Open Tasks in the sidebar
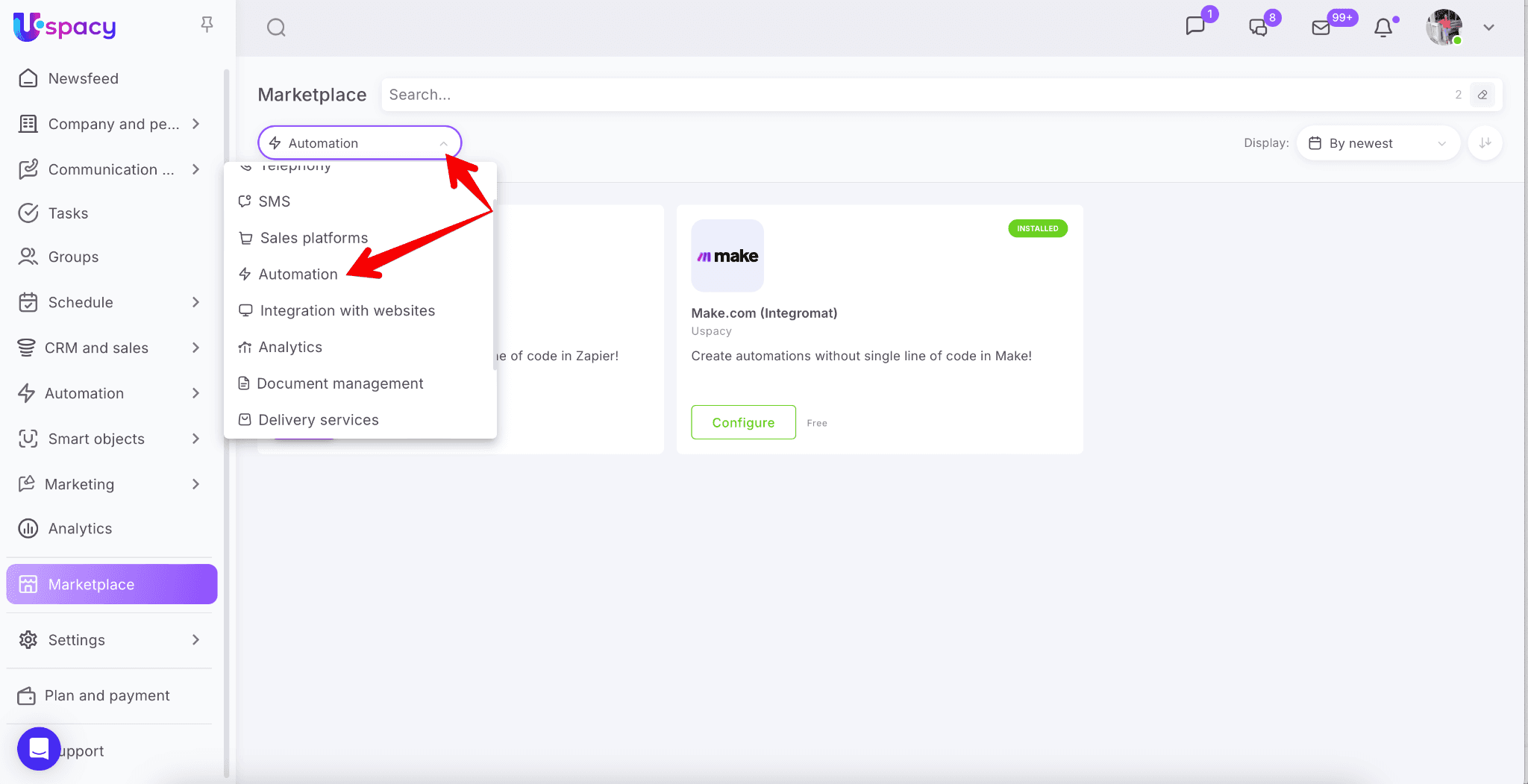The width and height of the screenshot is (1528, 784). tap(68, 213)
